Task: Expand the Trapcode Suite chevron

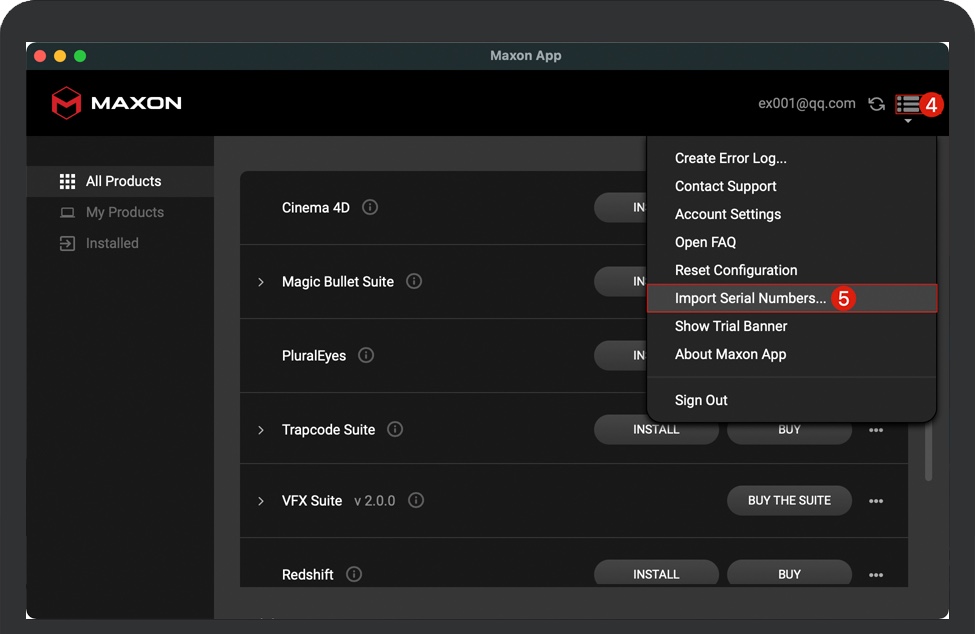Action: [261, 430]
